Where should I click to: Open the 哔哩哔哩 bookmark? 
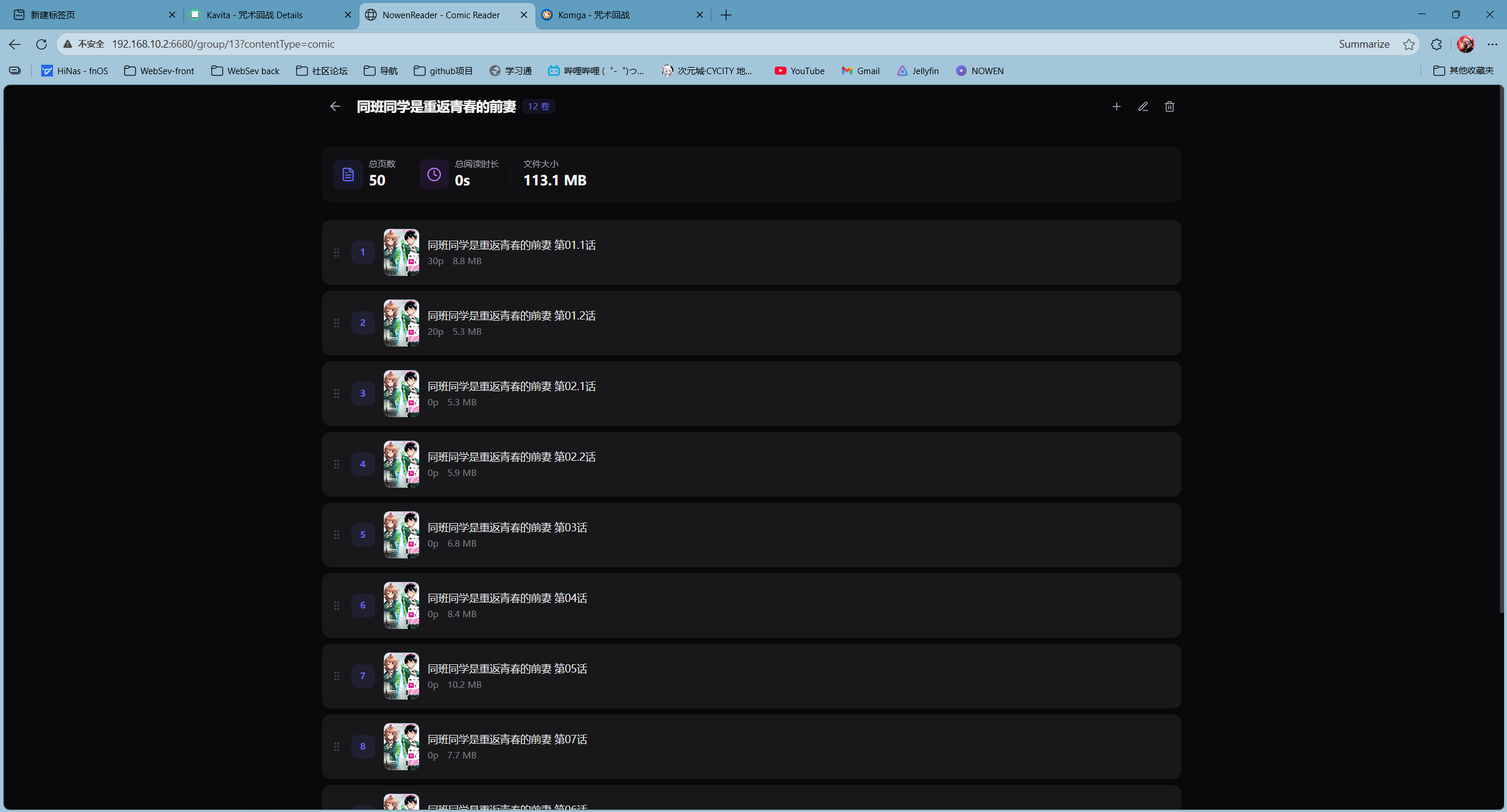point(596,71)
